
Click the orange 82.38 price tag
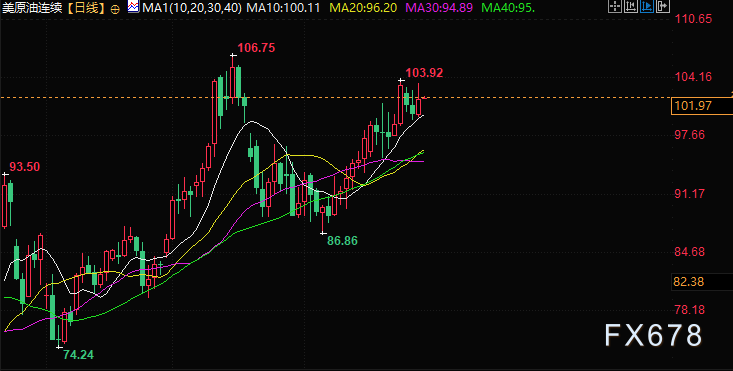click(689, 282)
